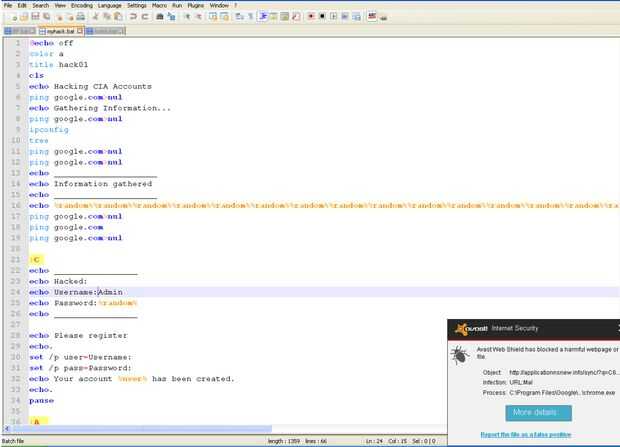This screenshot has height=447, width=620.
Task: Open the Window menu
Action: [x=219, y=6]
